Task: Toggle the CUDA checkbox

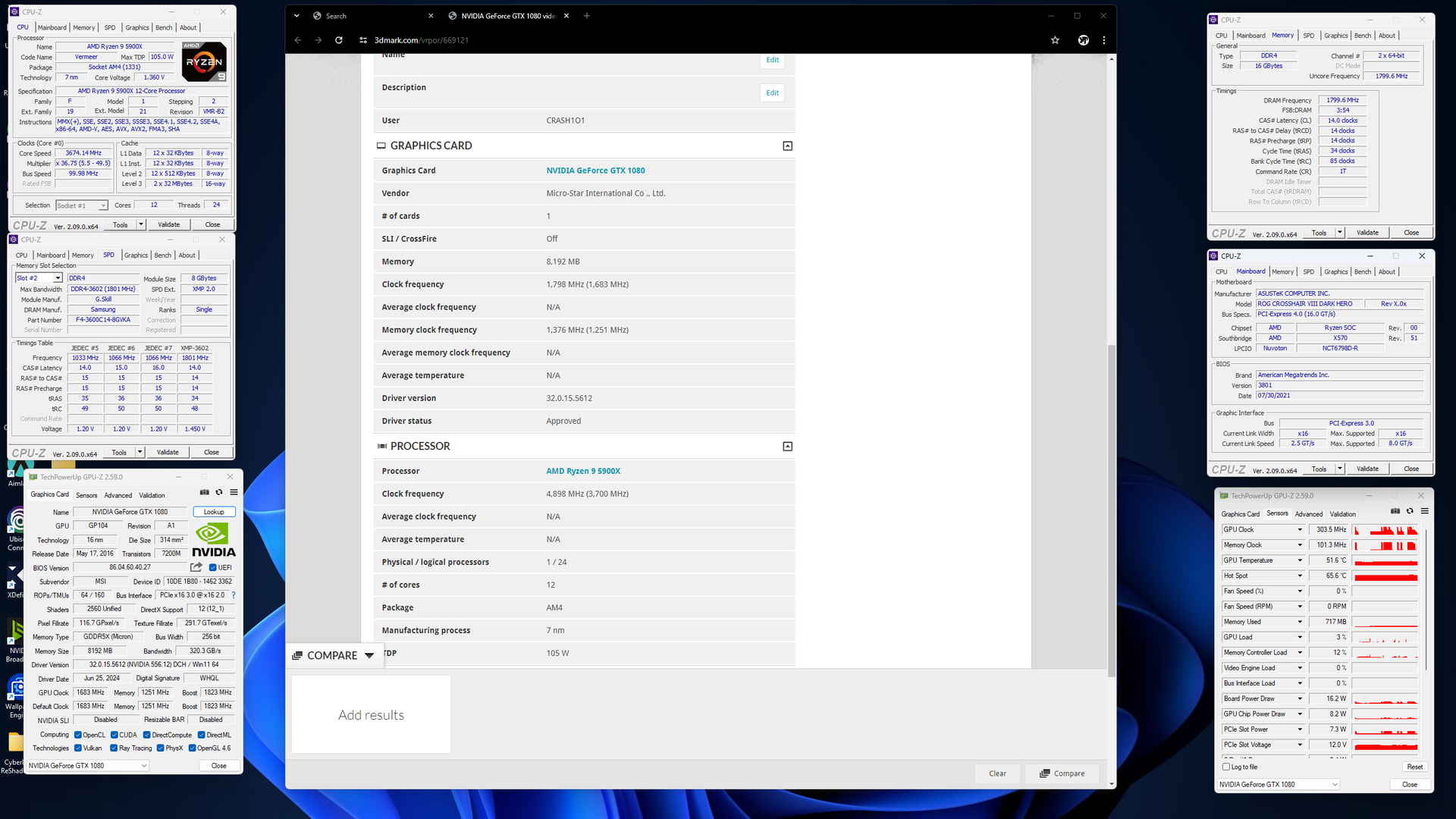Action: (x=115, y=735)
